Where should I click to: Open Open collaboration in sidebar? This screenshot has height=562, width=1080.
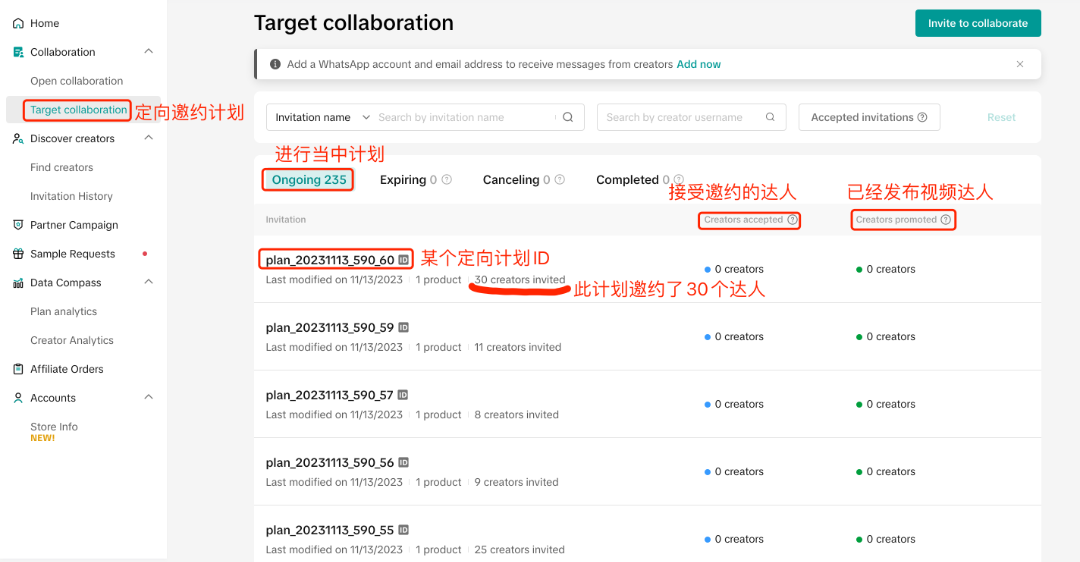tap(76, 81)
